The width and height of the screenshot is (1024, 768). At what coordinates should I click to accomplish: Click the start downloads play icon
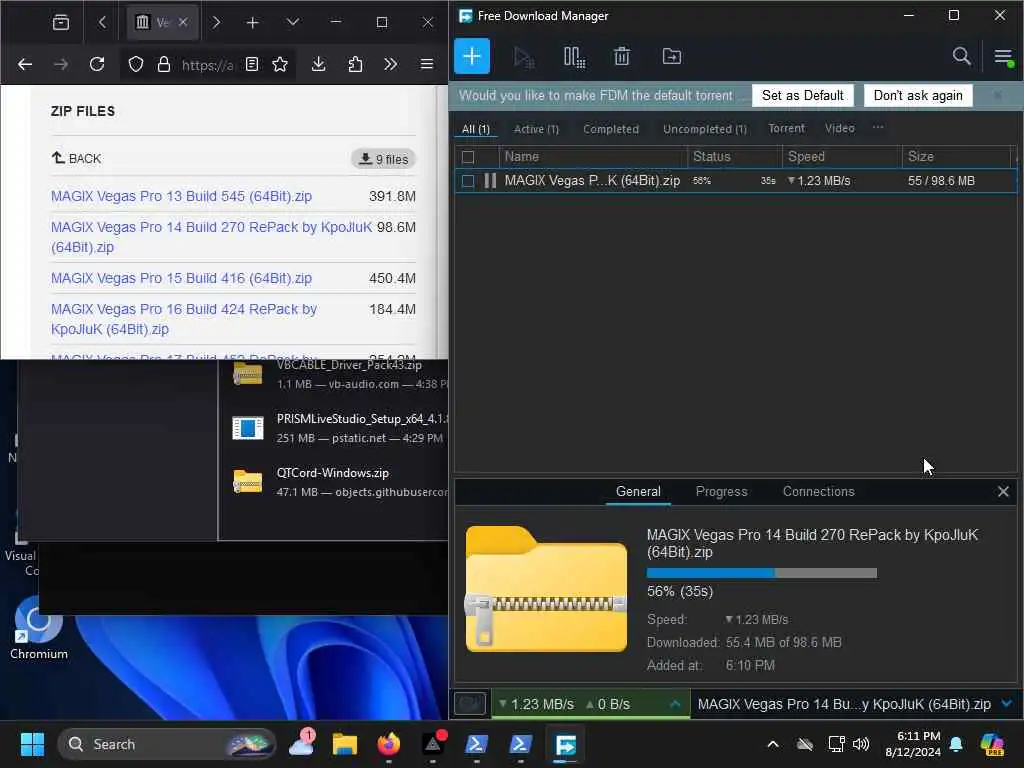click(x=523, y=57)
